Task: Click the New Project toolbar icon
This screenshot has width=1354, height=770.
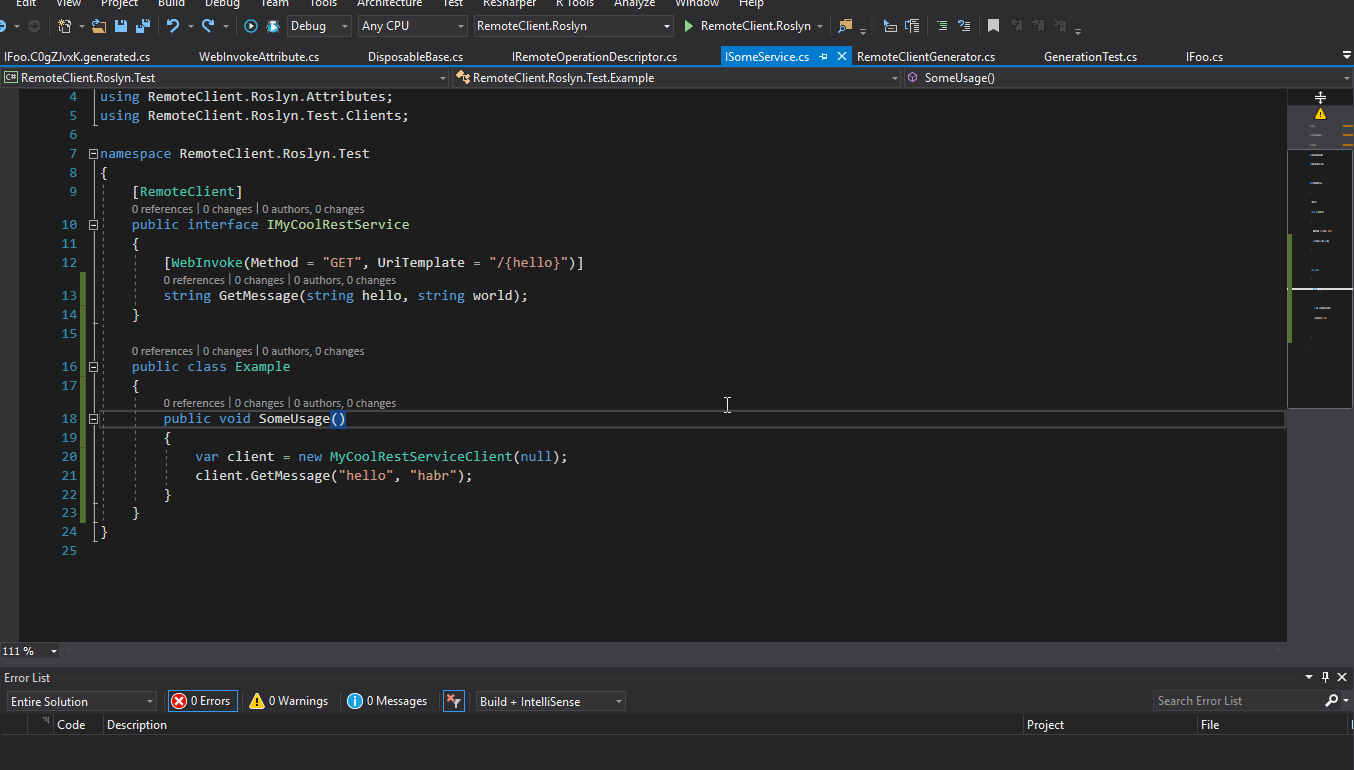Action: coord(65,26)
